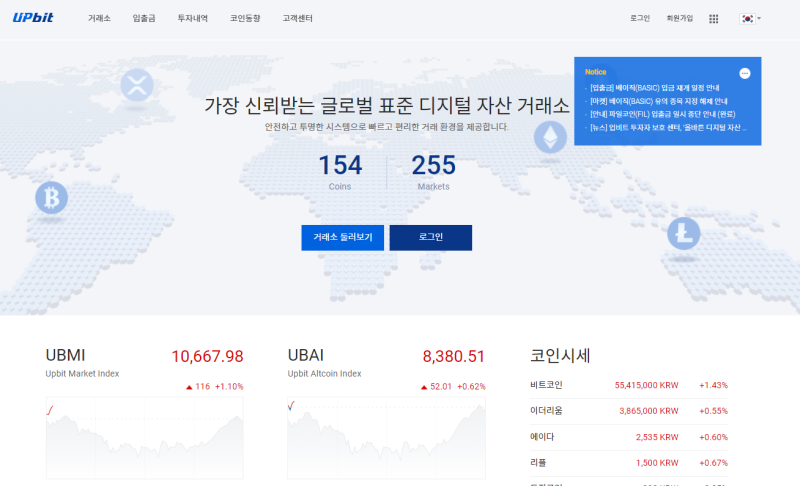The width and height of the screenshot is (800, 486).
Task: Open the 업비트 투자자 보호 센터 news notice
Action: click(x=668, y=127)
